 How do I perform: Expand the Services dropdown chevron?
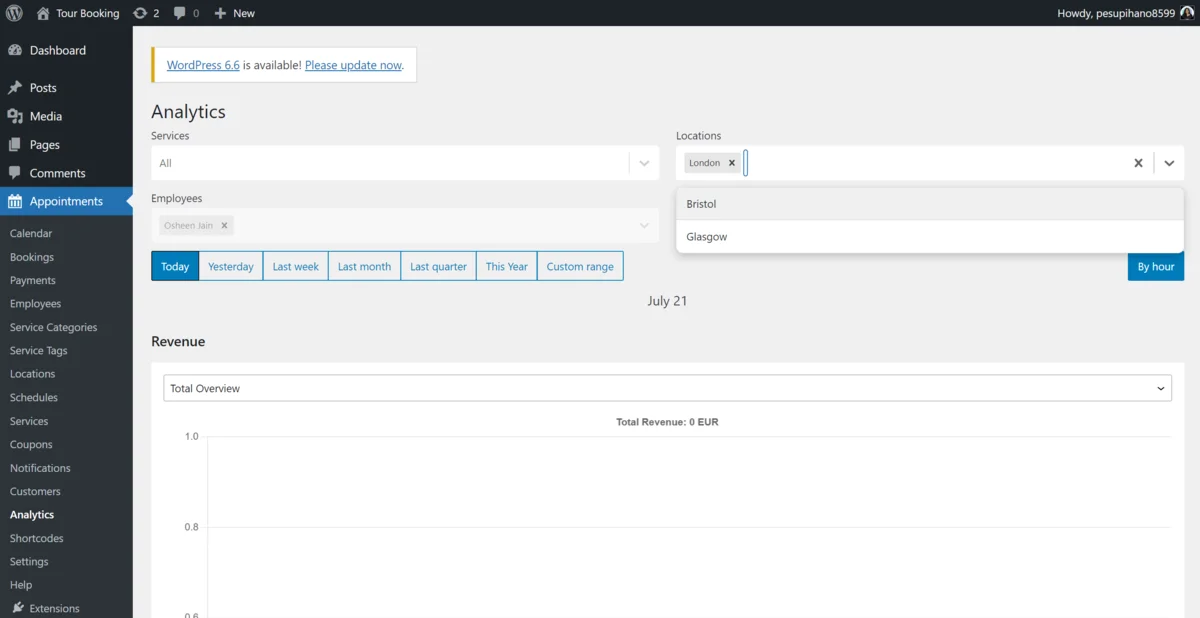[x=644, y=163]
